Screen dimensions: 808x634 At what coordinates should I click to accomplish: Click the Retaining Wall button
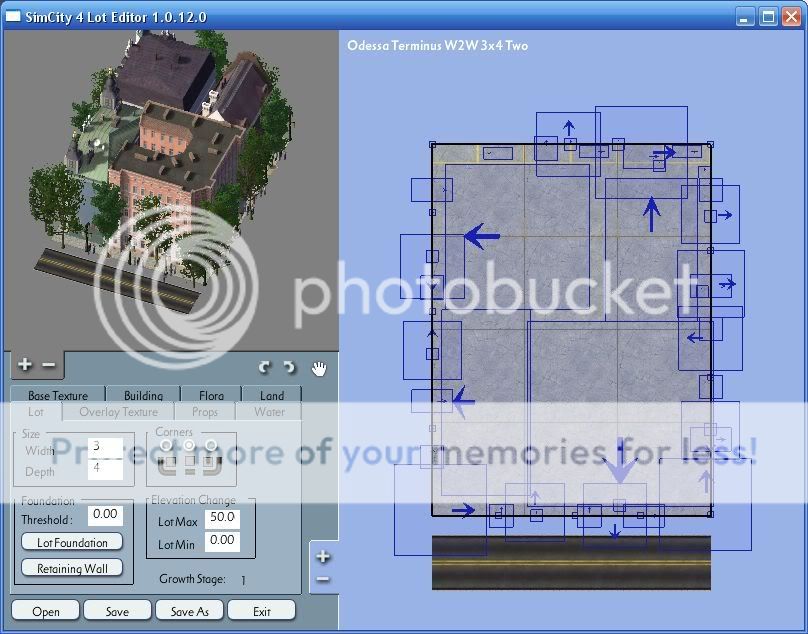coord(72,568)
